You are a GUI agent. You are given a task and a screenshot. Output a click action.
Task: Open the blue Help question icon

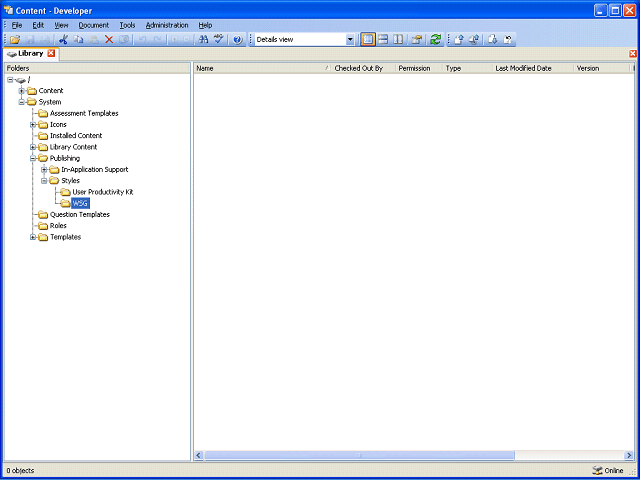238,40
